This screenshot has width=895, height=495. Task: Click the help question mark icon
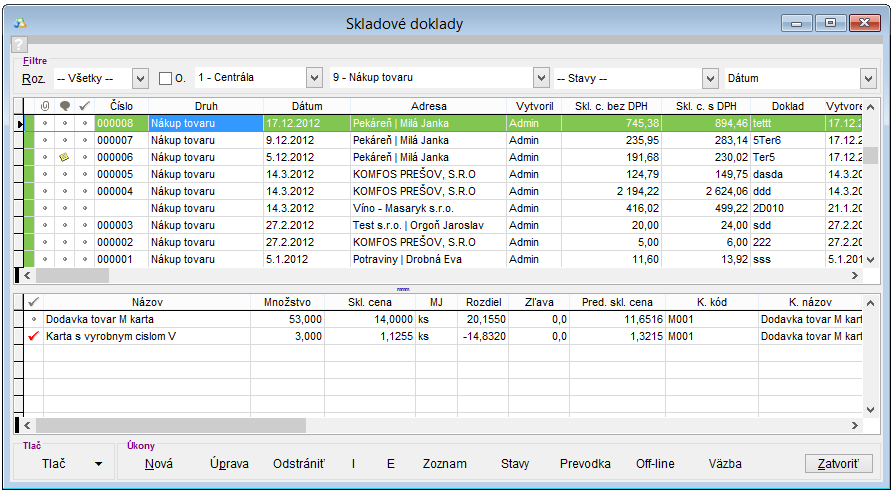19,45
